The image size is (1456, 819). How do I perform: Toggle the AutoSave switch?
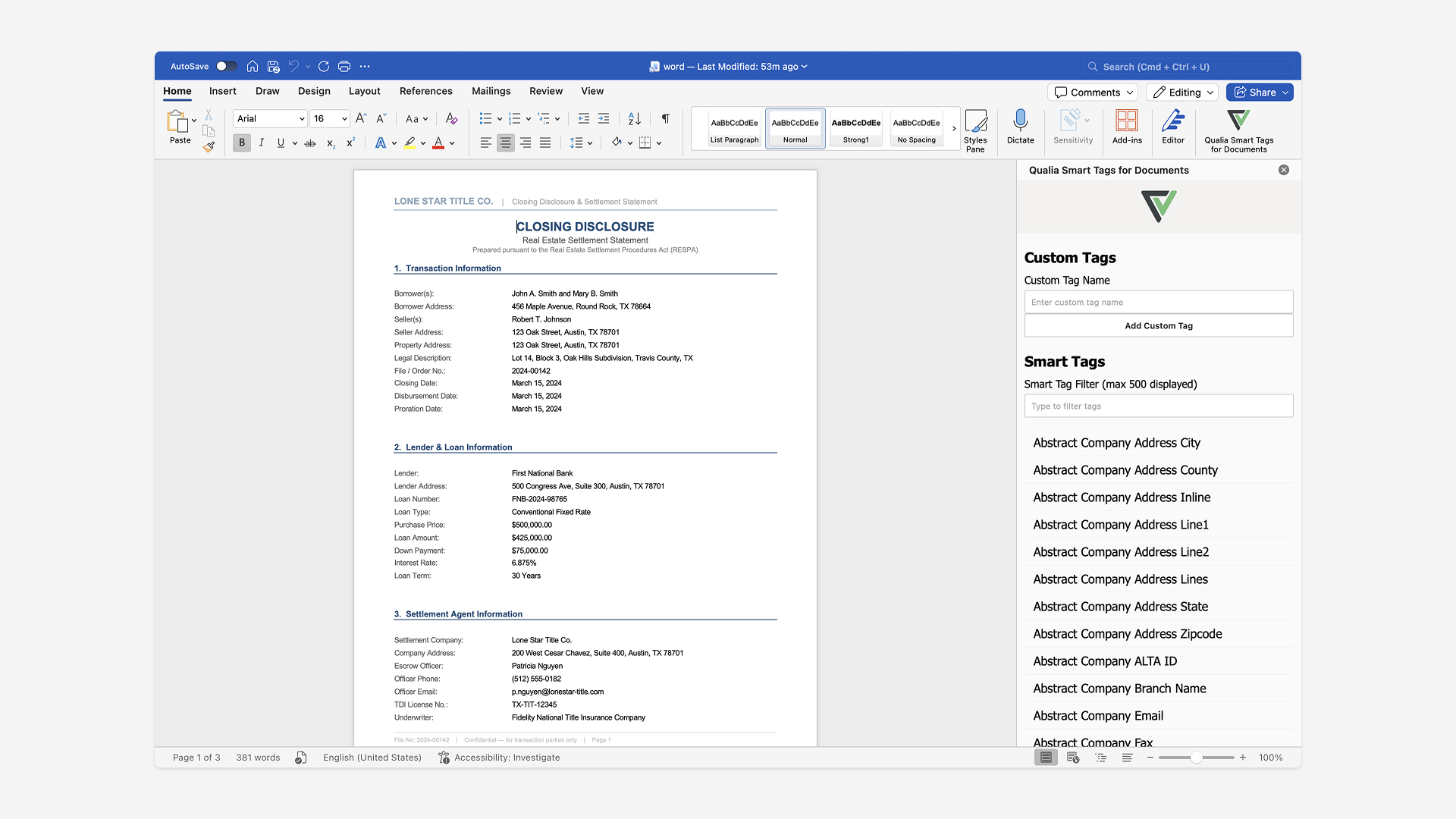(x=226, y=67)
